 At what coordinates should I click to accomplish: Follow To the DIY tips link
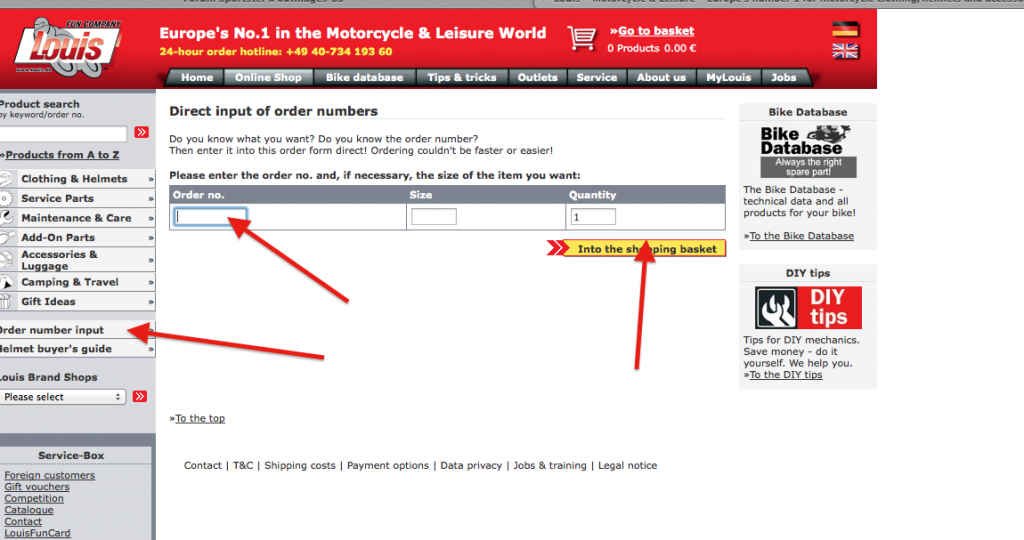coord(786,375)
